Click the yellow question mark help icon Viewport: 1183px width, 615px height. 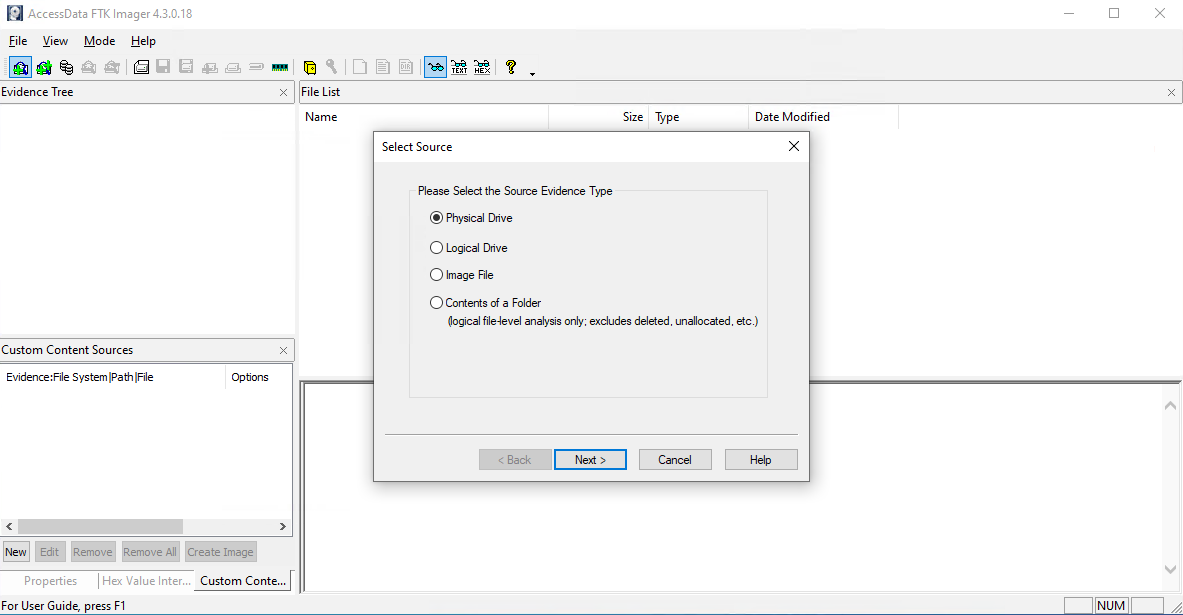[511, 67]
